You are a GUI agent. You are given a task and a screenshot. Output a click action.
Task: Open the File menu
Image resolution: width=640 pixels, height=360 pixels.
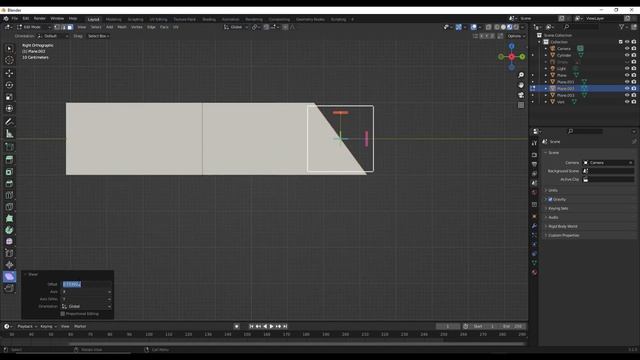pos(15,19)
